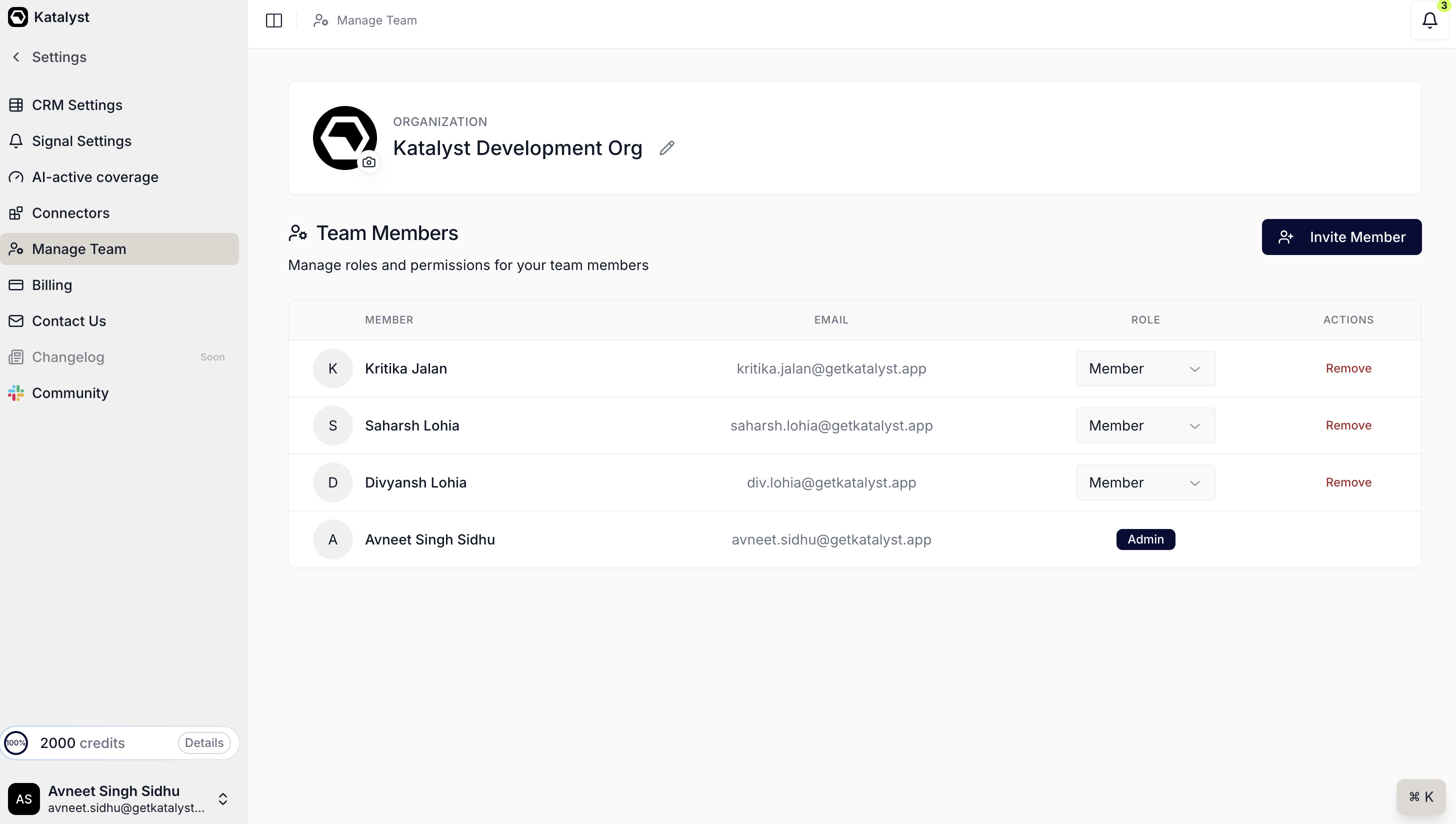
Task: Open Connectors settings
Action: (x=119, y=213)
